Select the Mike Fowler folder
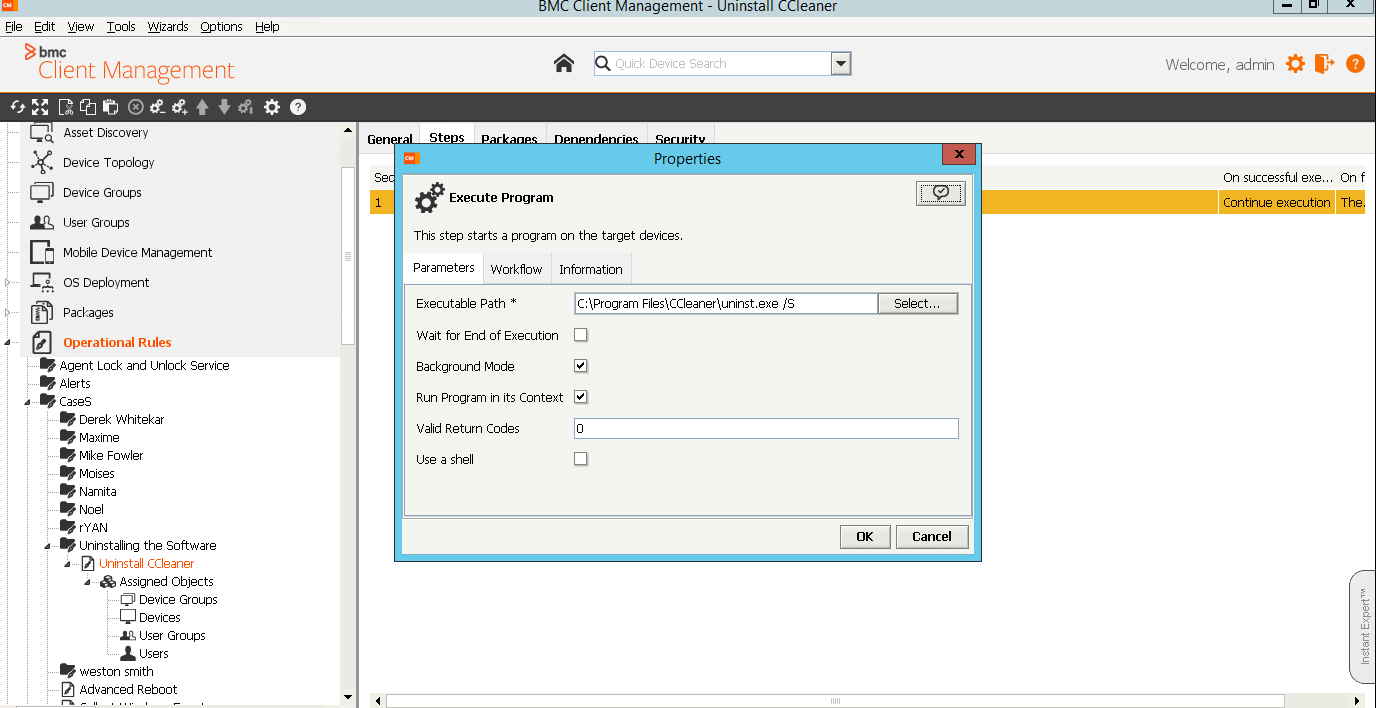1376x708 pixels. pos(111,456)
